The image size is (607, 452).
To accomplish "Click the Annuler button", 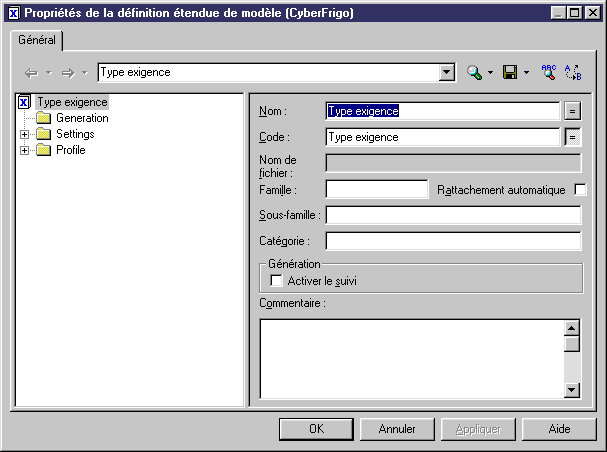I will (x=397, y=429).
